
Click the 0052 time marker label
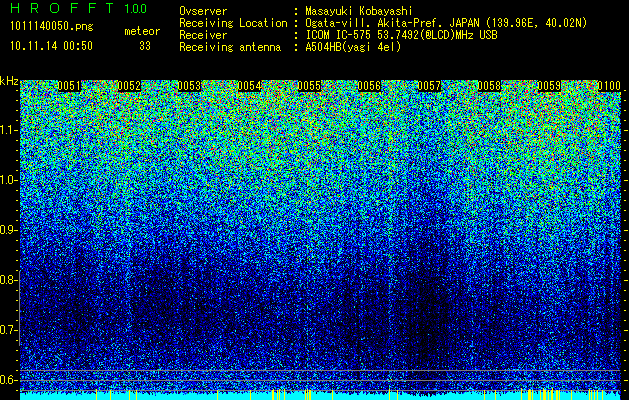click(129, 86)
